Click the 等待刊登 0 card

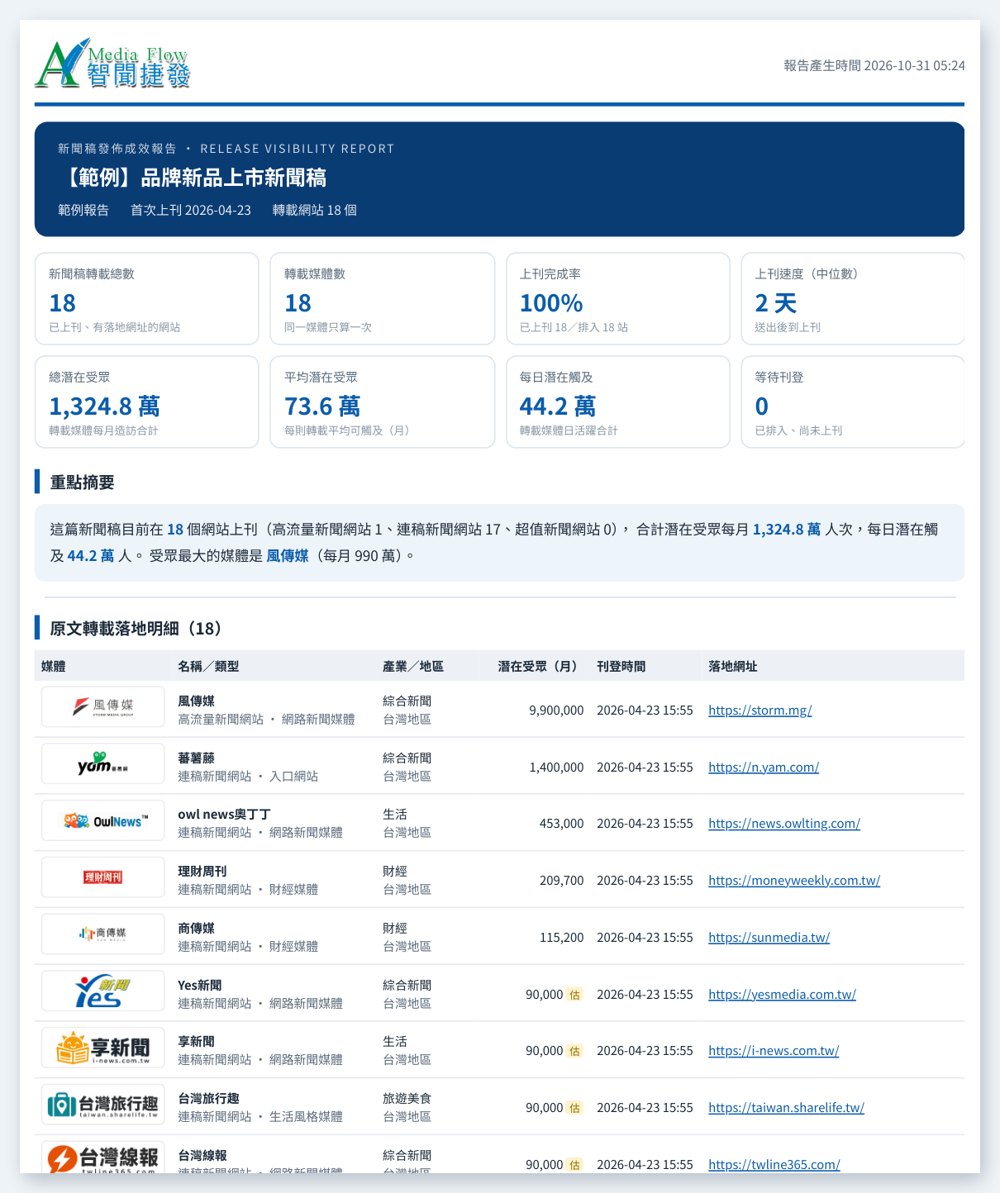point(853,402)
